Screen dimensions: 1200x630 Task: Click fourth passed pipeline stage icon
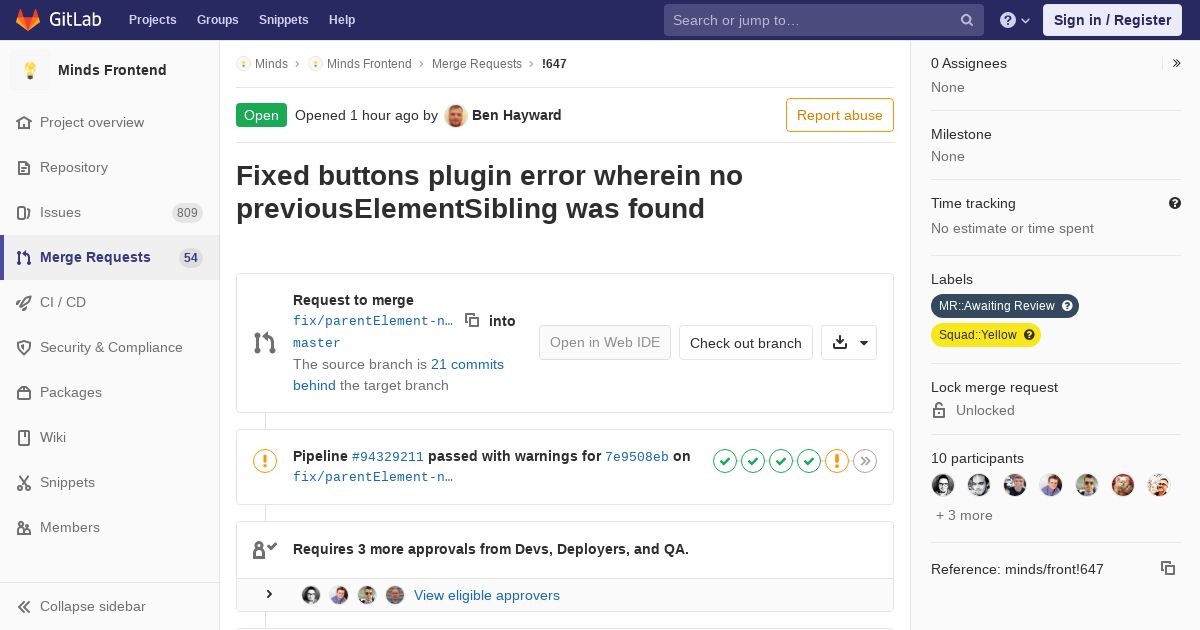[809, 461]
